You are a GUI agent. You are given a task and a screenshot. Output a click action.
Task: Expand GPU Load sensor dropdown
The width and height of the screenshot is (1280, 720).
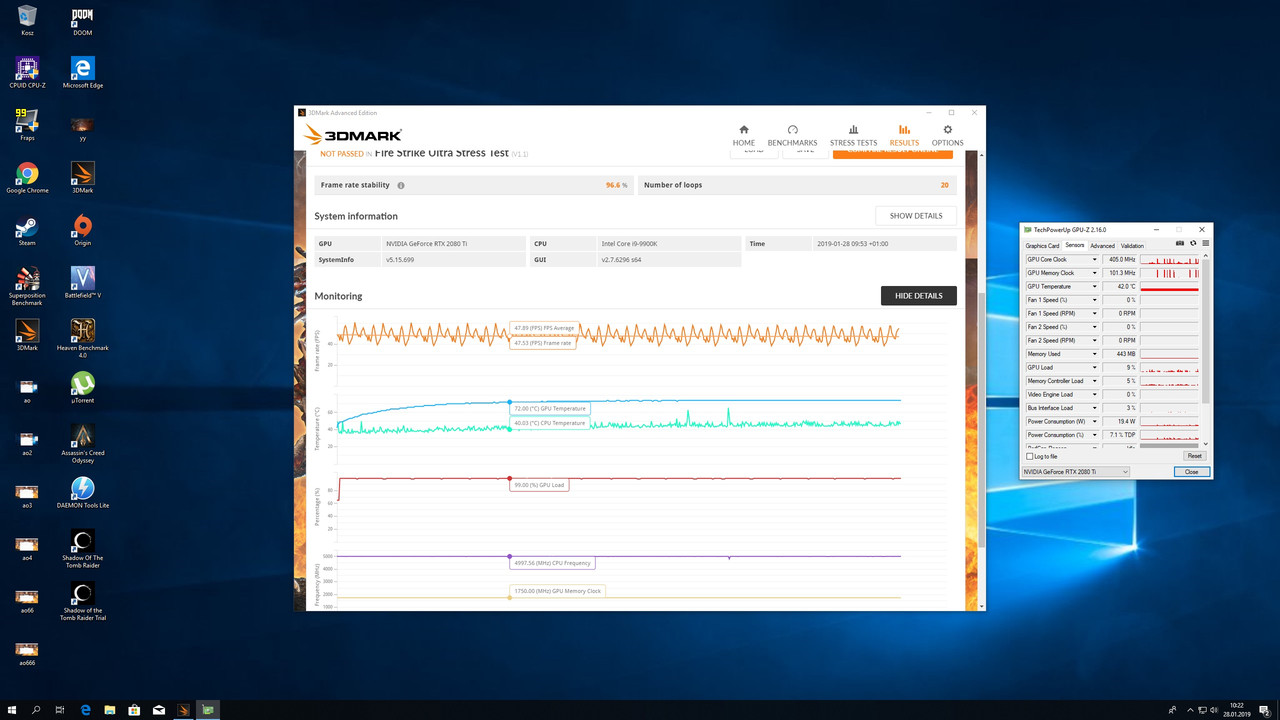click(x=1095, y=368)
